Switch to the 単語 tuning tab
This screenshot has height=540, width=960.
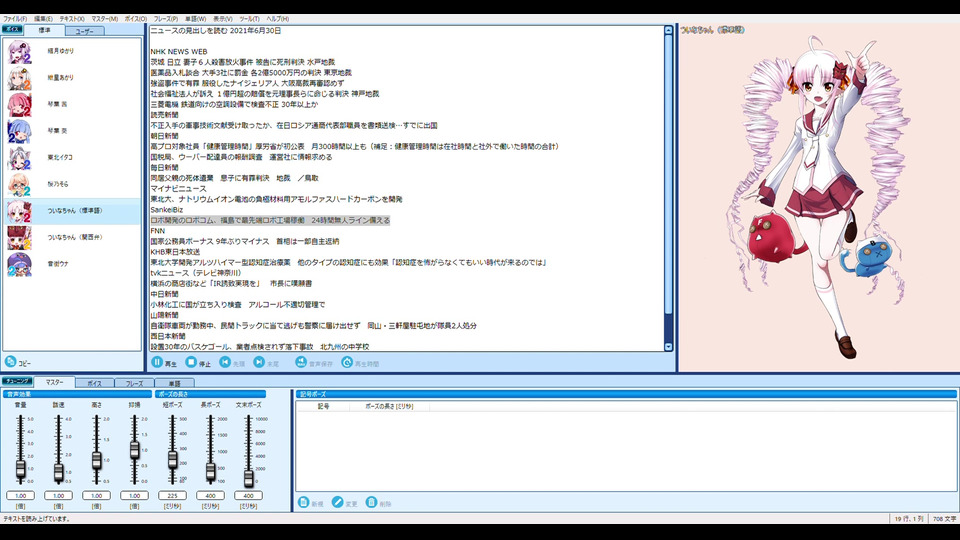pos(174,383)
